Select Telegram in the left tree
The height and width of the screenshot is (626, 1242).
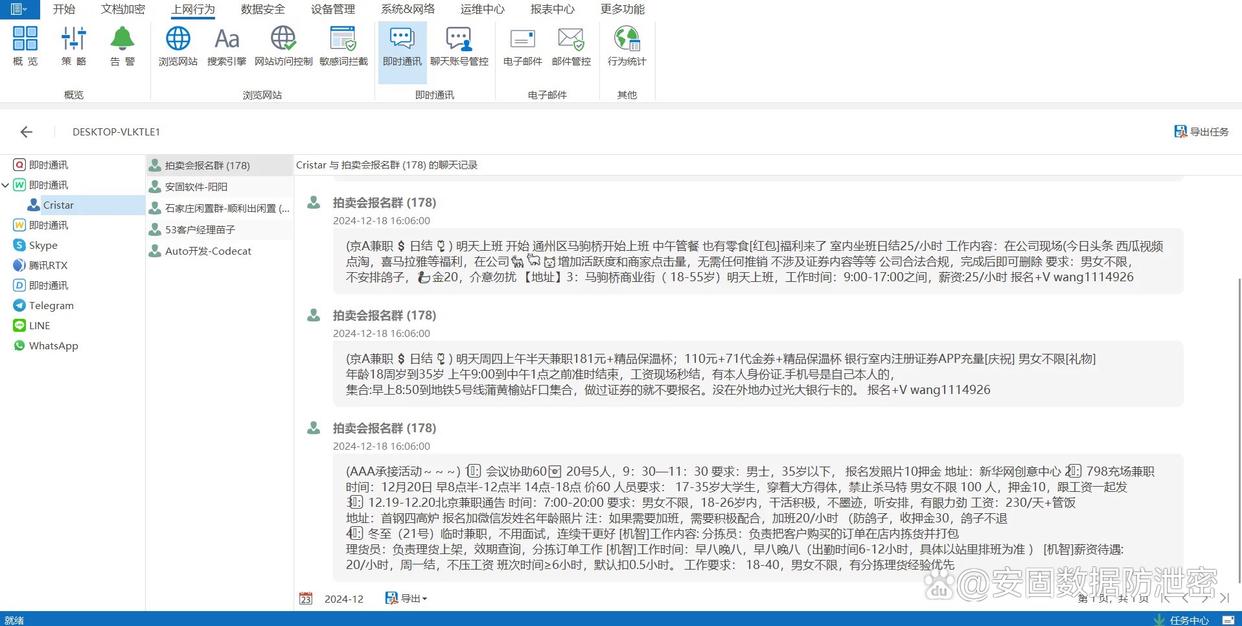pos(51,305)
